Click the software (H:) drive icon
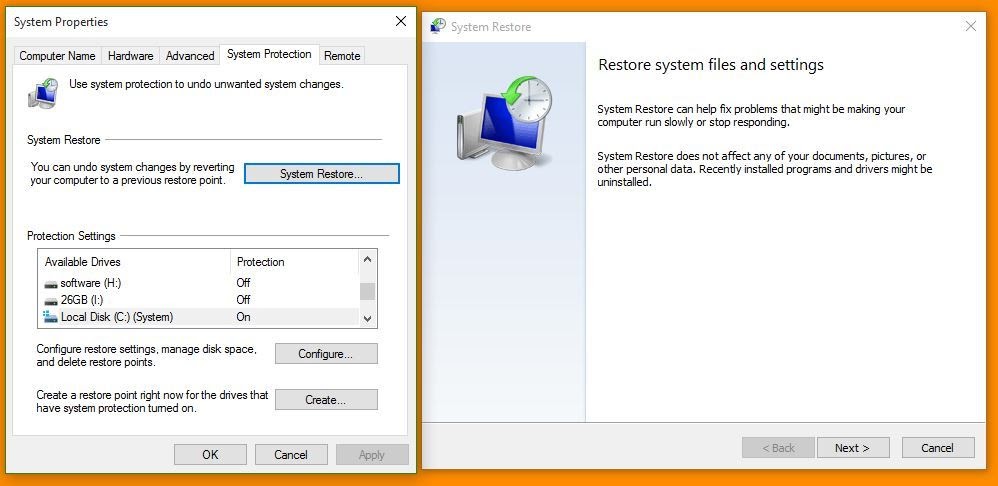 [51, 283]
